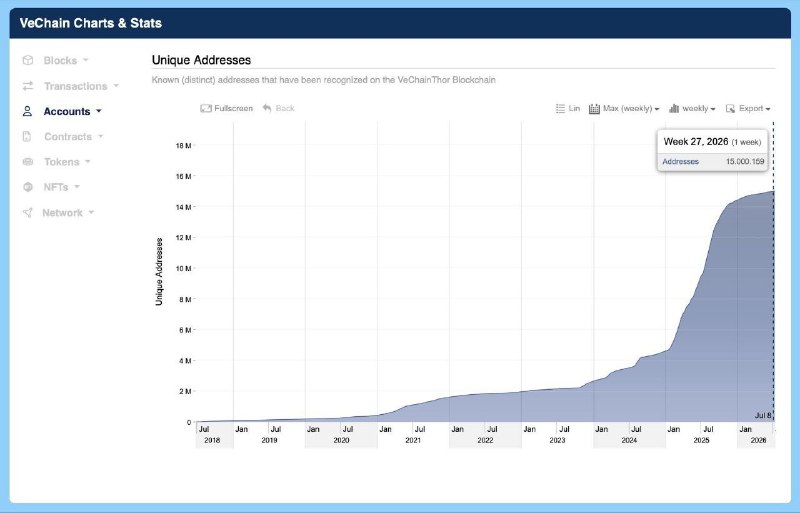Viewport: 800px width, 513px height.
Task: Click the 10 M y-axis label
Action: (183, 268)
